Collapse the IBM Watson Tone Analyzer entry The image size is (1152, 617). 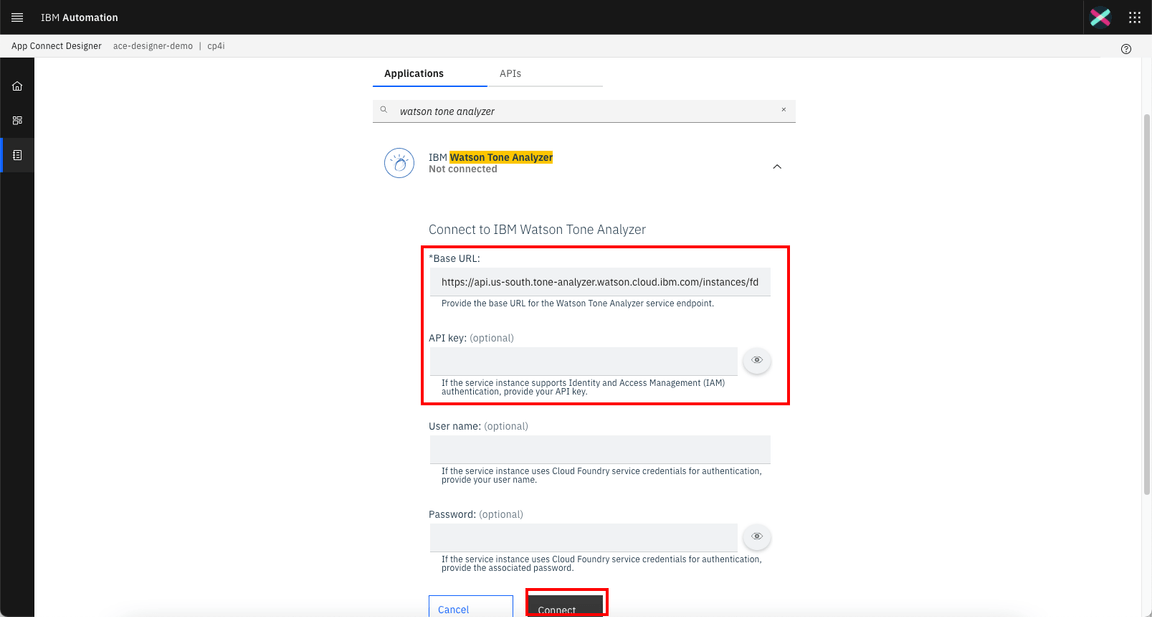(x=777, y=167)
